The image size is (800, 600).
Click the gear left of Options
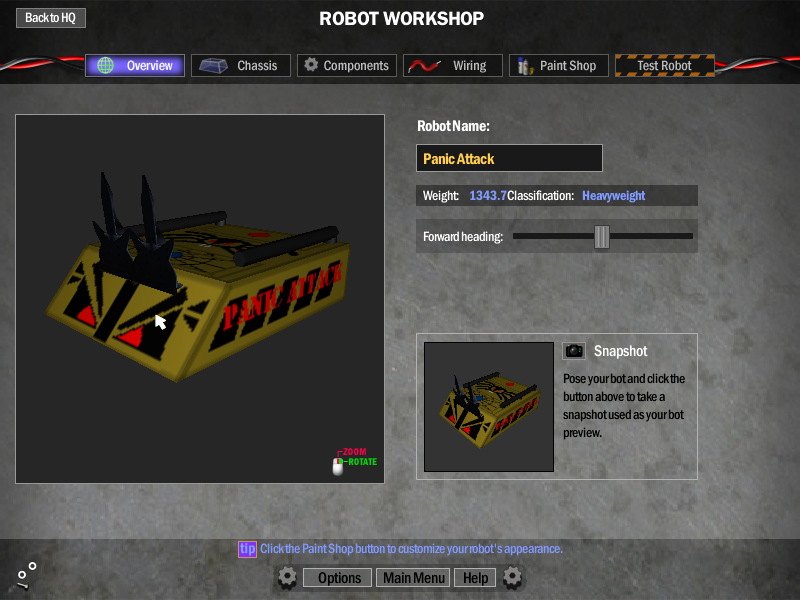(x=287, y=578)
